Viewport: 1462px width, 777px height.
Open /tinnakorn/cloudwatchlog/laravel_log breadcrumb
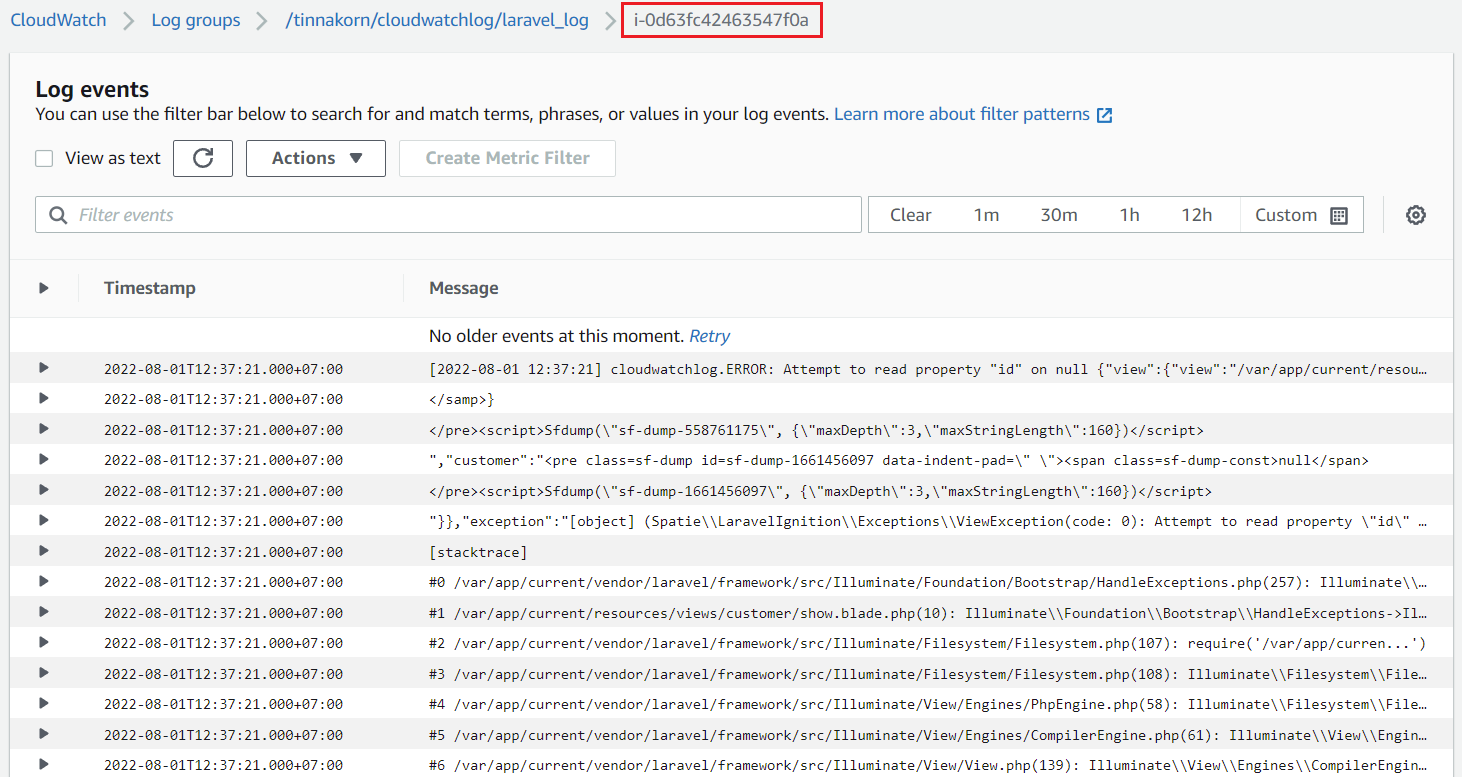coord(437,20)
